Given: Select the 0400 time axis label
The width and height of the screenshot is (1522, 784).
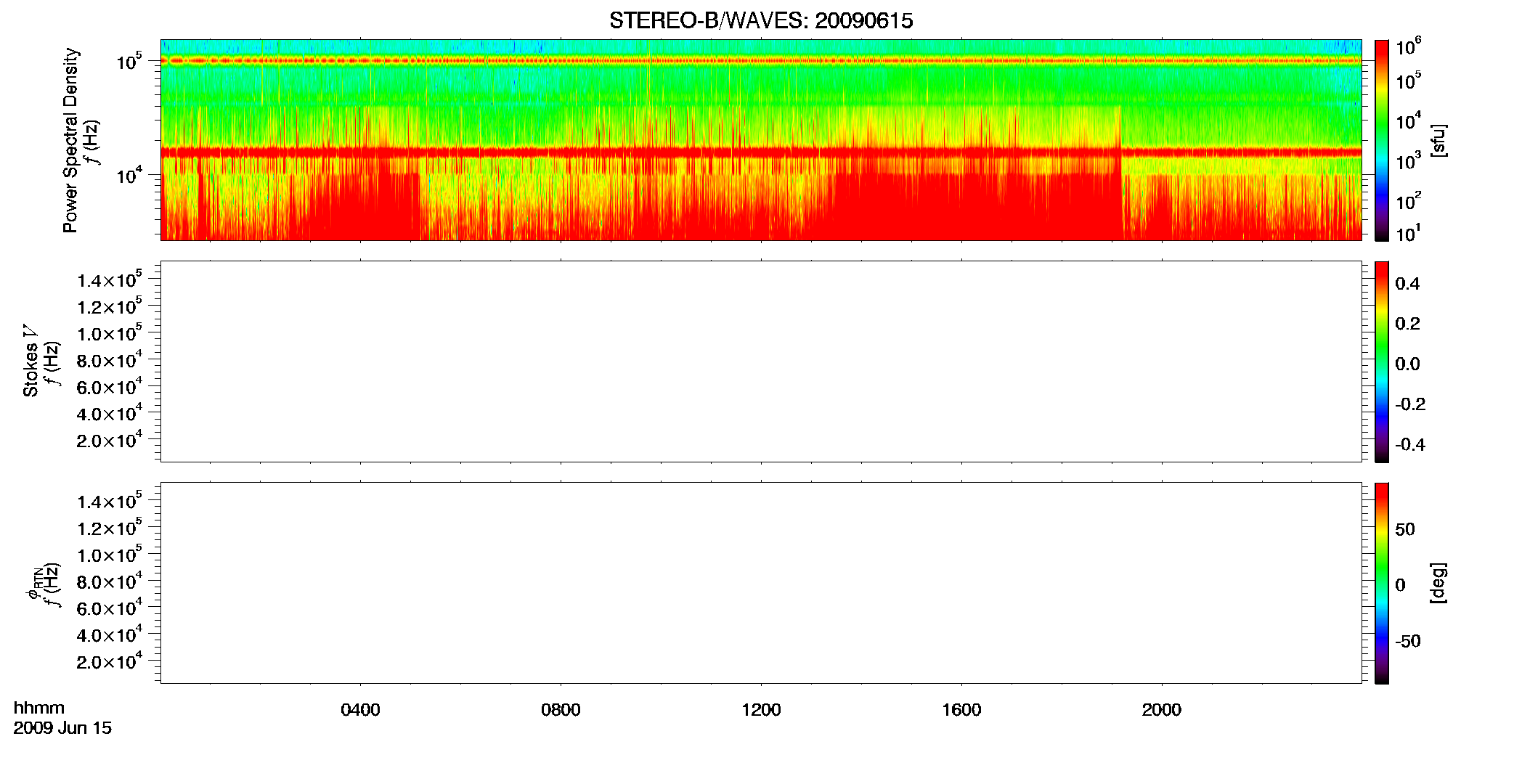Looking at the screenshot, I should 360,710.
